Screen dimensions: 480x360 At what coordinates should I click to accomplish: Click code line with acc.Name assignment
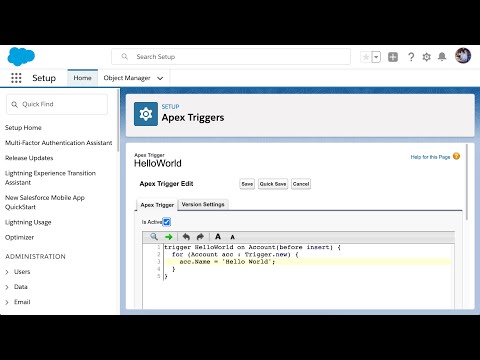[227, 262]
